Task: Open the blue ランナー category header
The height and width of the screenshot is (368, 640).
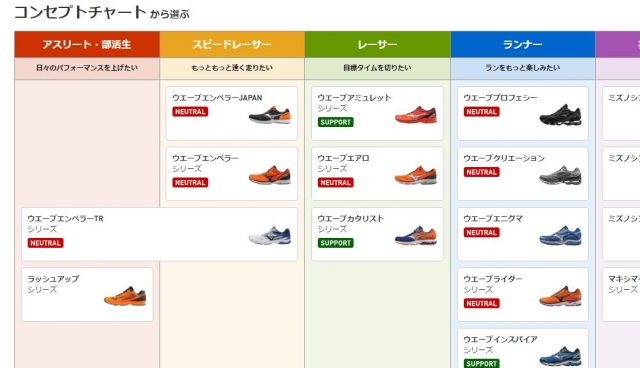Action: point(523,44)
